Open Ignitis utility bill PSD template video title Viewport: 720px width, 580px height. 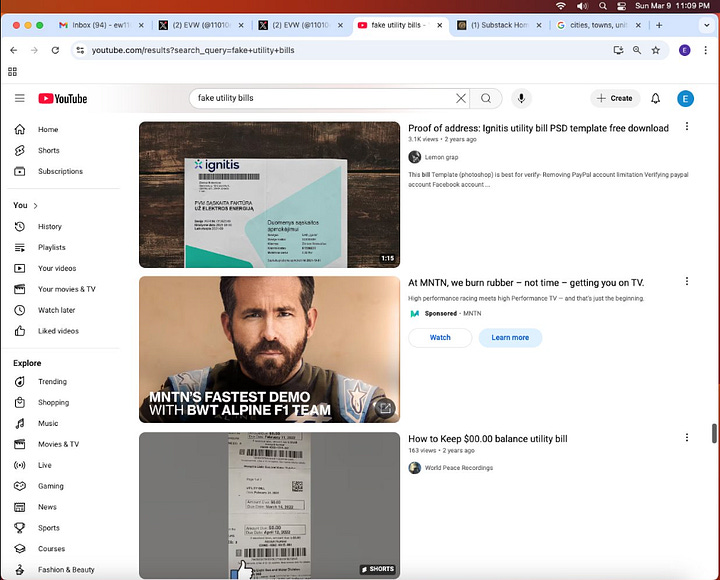tap(538, 128)
